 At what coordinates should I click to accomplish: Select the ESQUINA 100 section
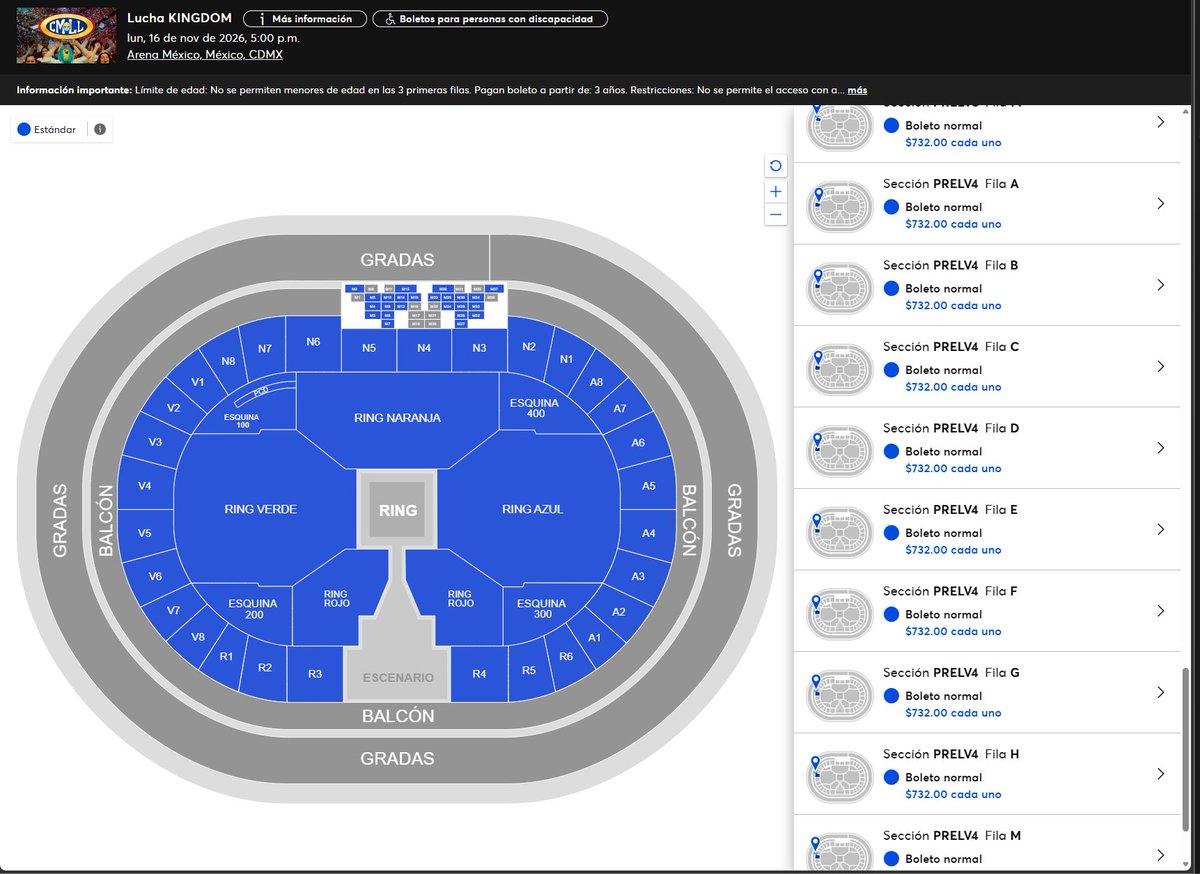(243, 420)
